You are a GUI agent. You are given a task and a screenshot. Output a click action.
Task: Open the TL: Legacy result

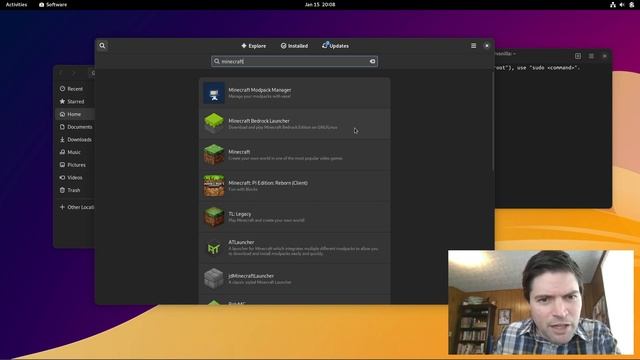click(294, 217)
